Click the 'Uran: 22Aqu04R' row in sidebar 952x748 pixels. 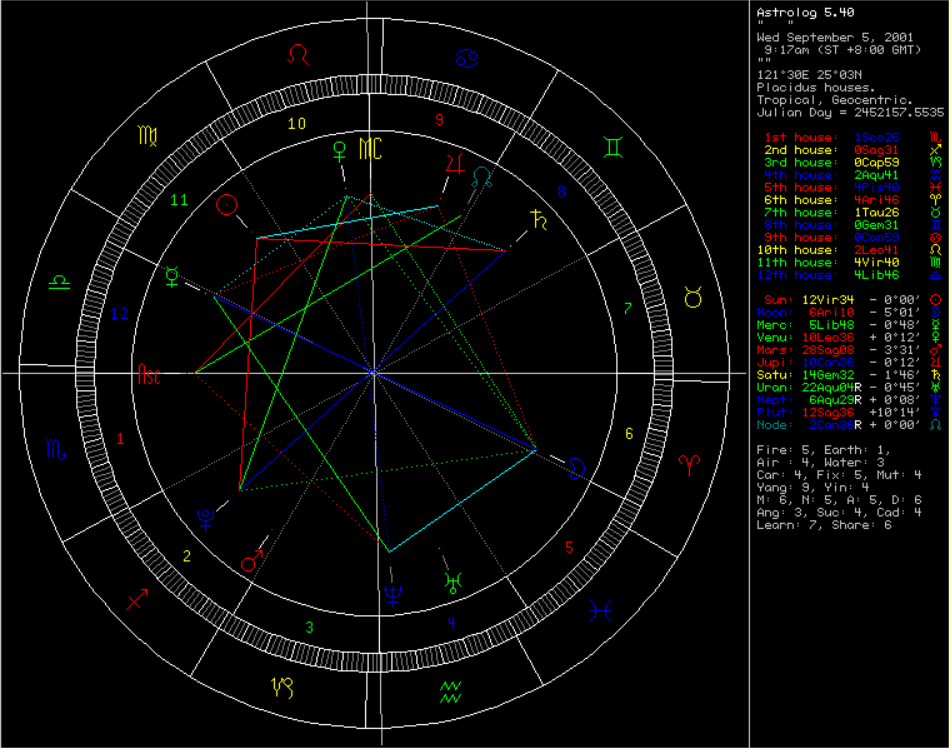(850, 387)
